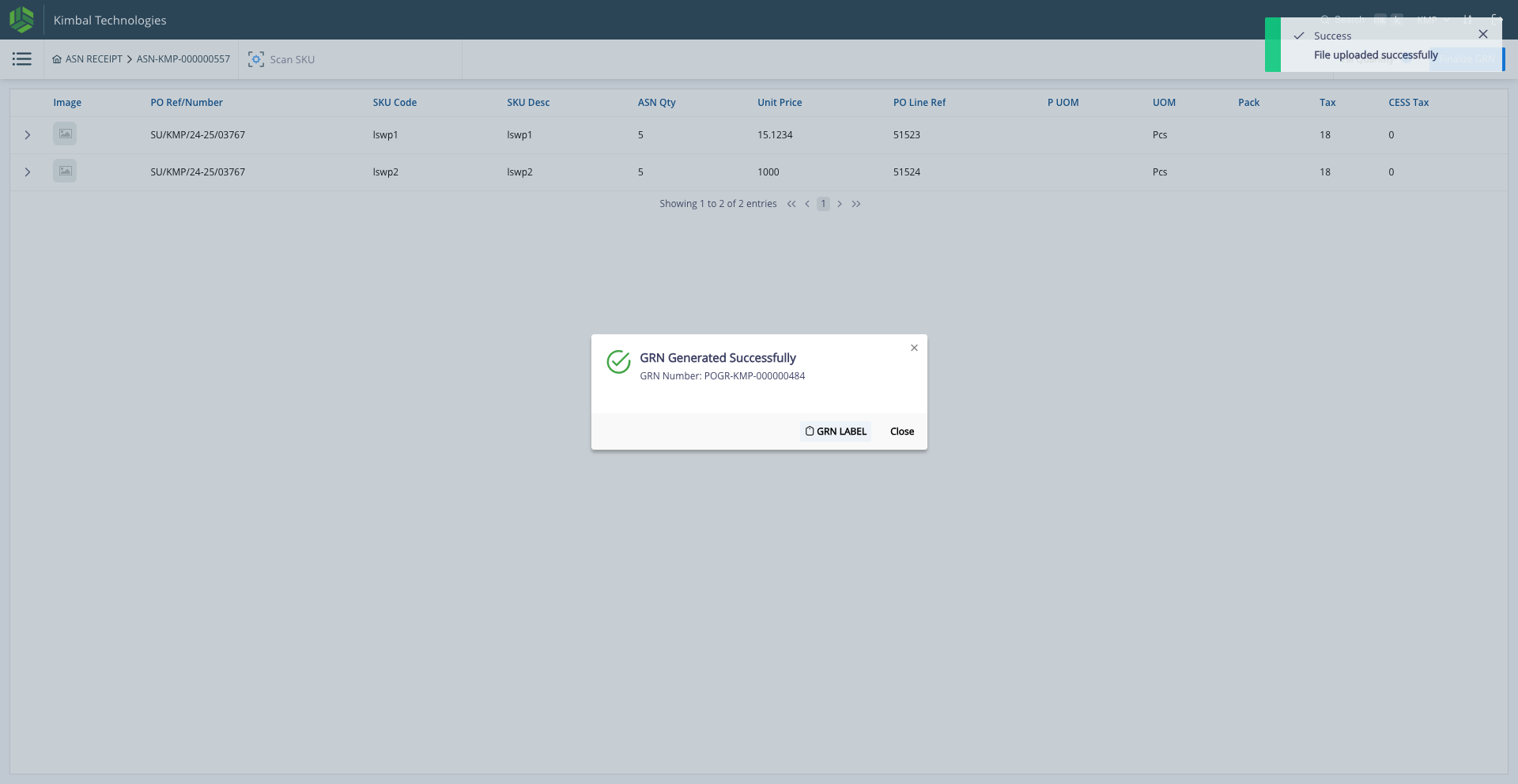The width and height of the screenshot is (1518, 784).
Task: Go to first page of entries
Action: [791, 204]
